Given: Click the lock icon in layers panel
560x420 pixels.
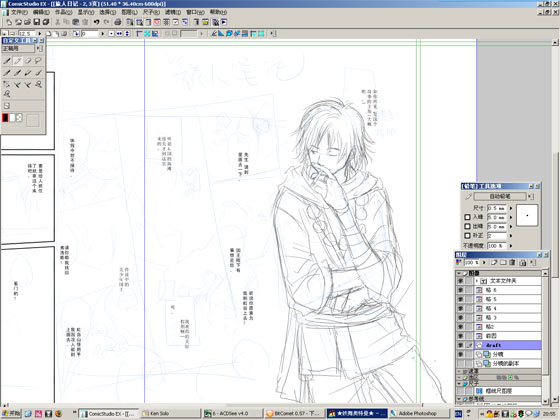Looking at the screenshot, I should point(522,262).
